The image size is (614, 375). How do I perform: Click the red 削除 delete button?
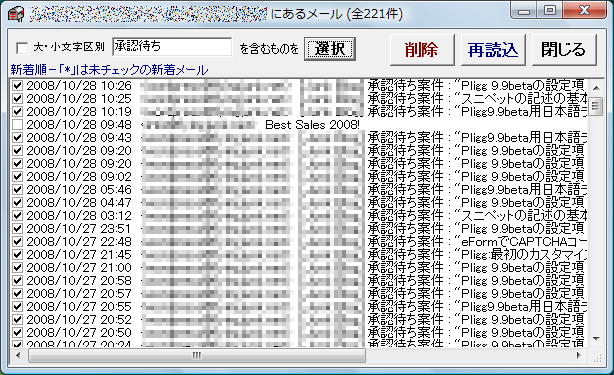422,50
